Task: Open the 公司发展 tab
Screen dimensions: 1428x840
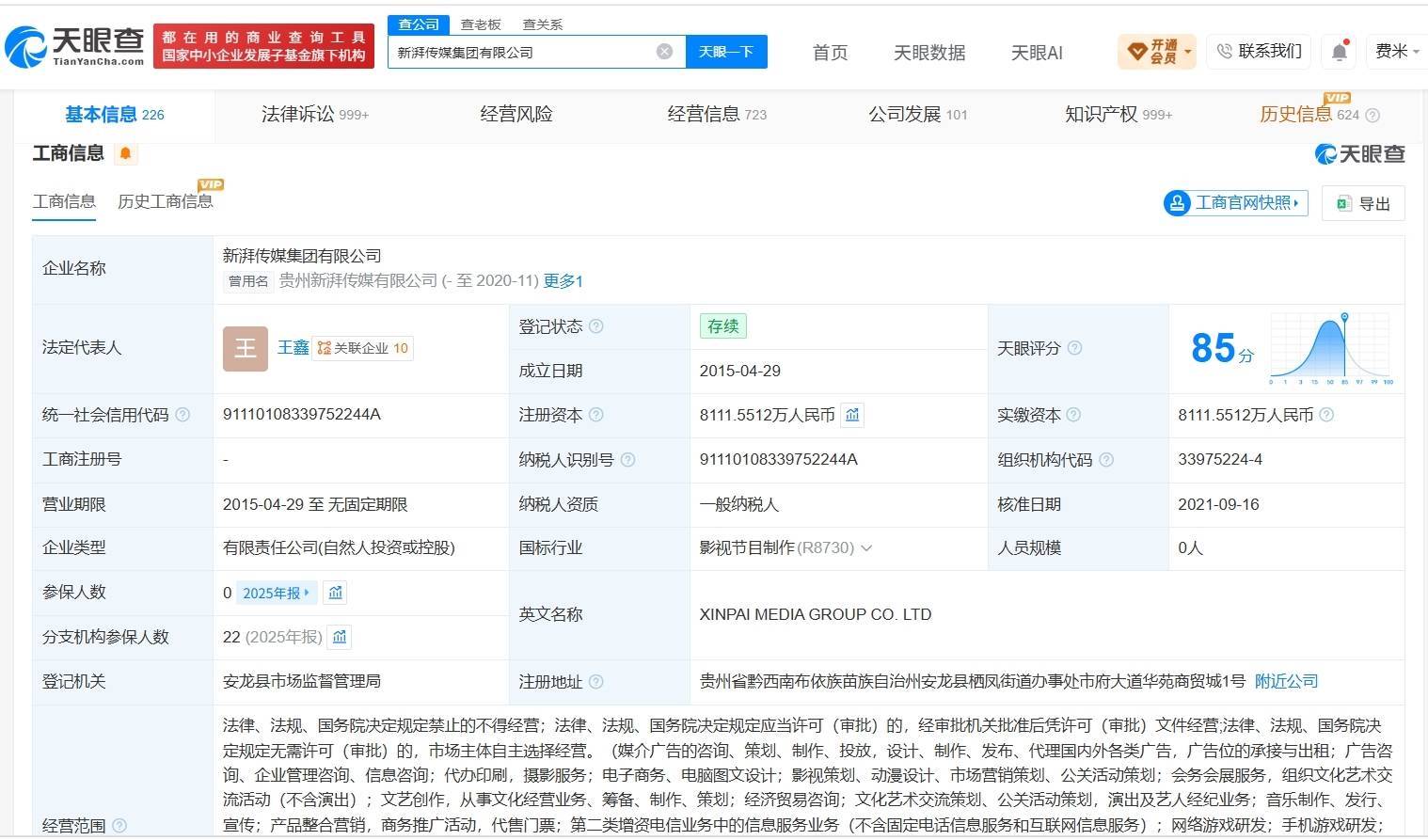Action: [918, 115]
